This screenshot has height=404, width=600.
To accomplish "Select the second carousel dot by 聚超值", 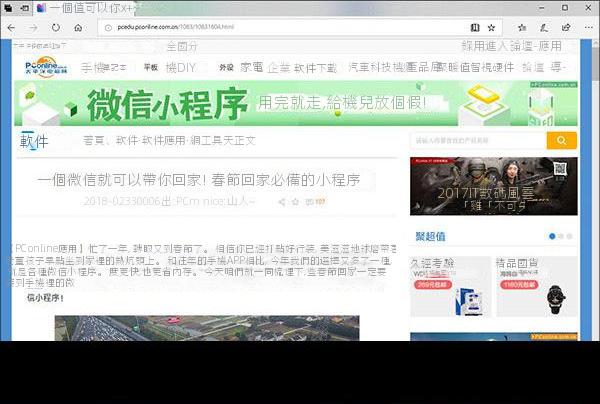I will pyautogui.click(x=561, y=236).
